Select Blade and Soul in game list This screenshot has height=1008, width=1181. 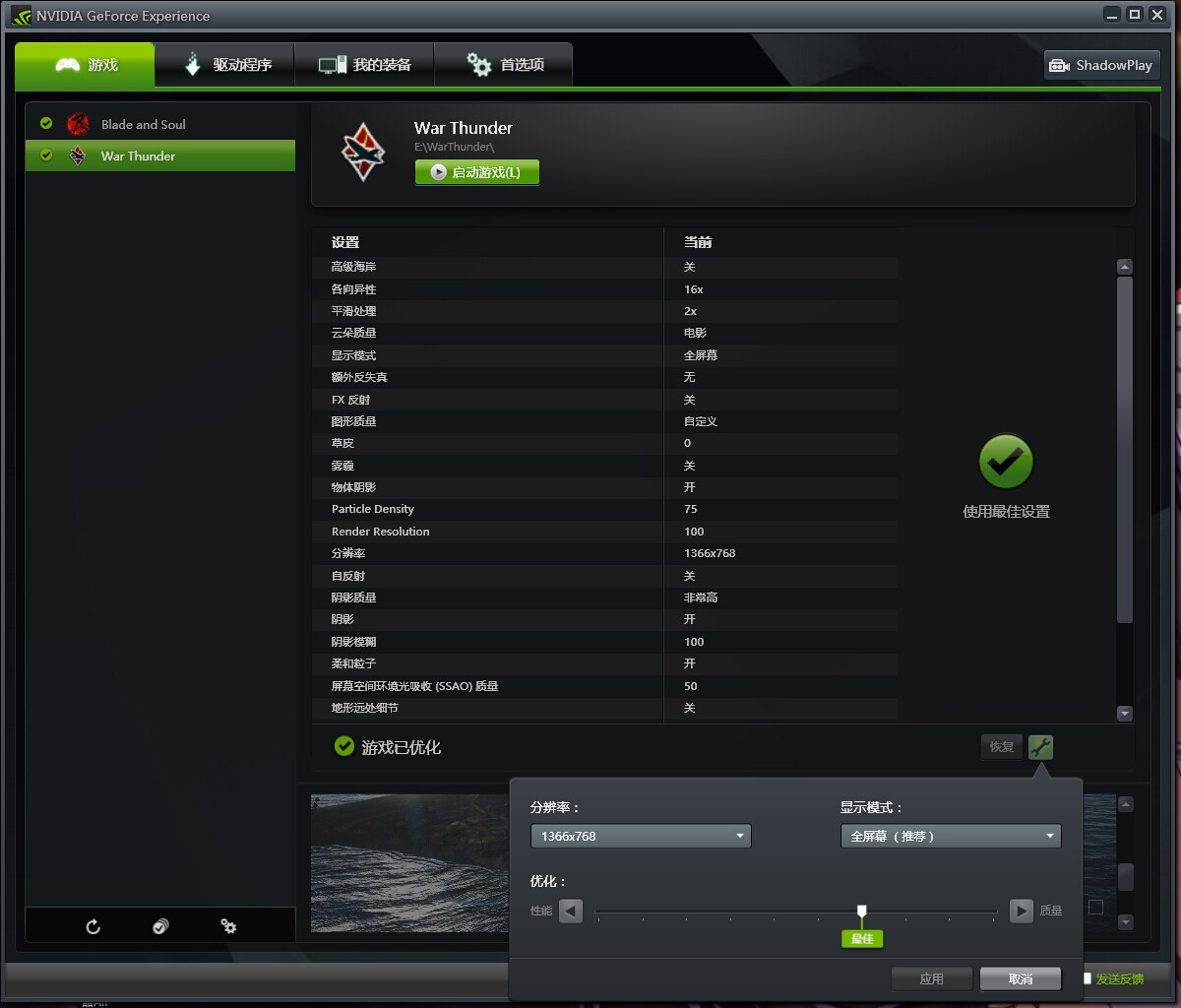click(x=160, y=124)
